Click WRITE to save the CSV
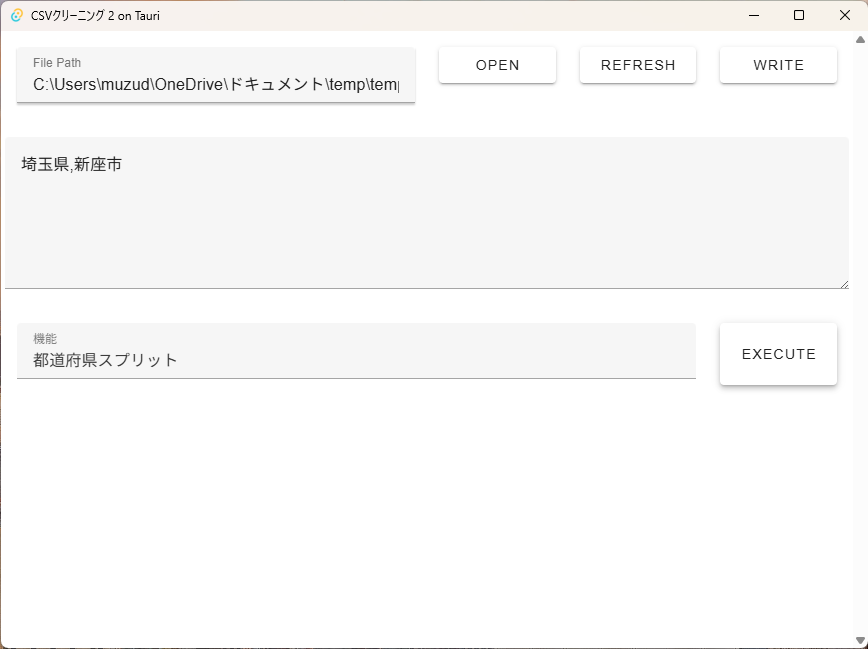Image resolution: width=868 pixels, height=649 pixels. (778, 65)
